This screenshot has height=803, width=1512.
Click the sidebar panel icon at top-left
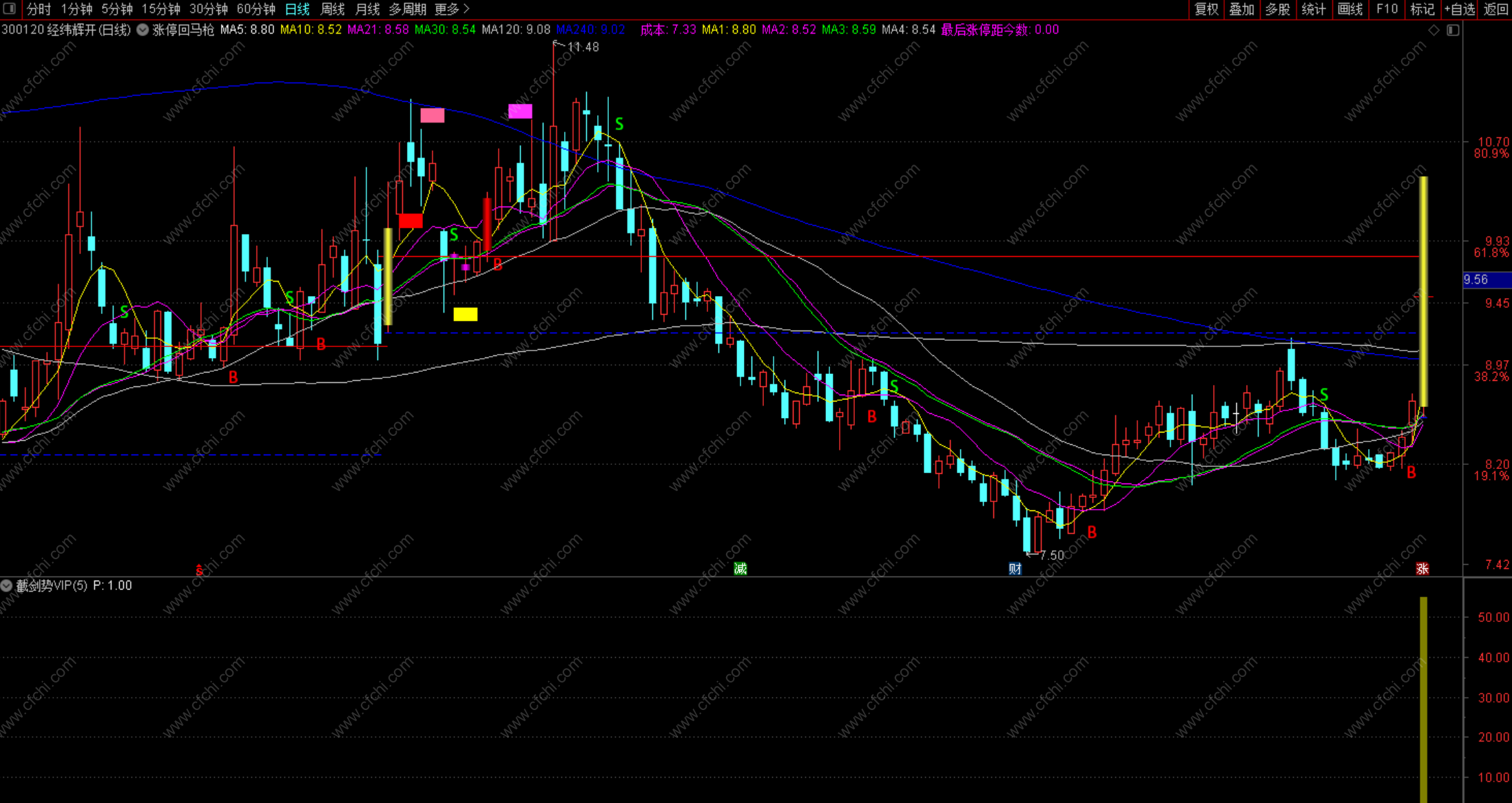coord(9,9)
